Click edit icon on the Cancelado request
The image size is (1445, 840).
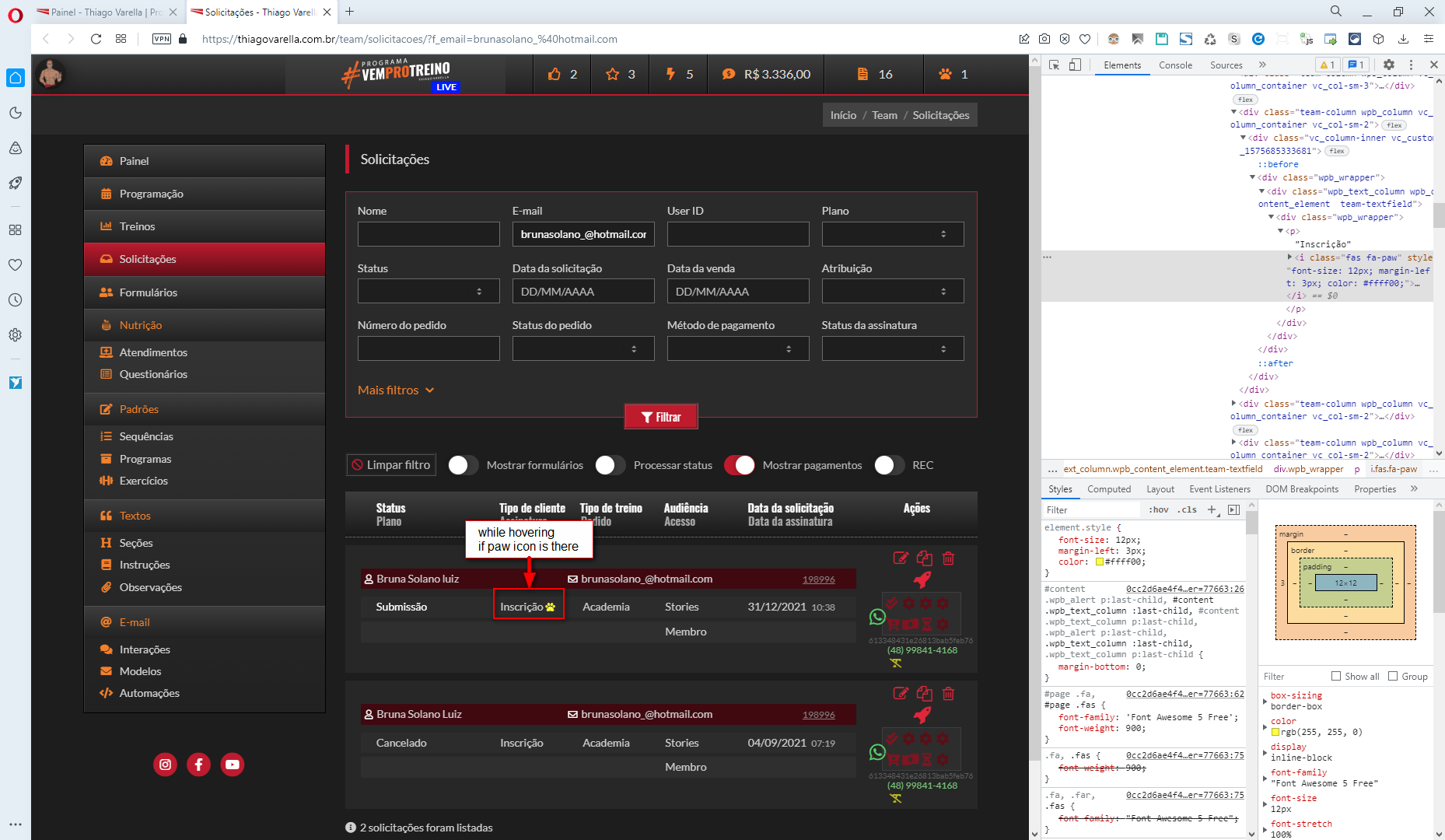click(901, 693)
